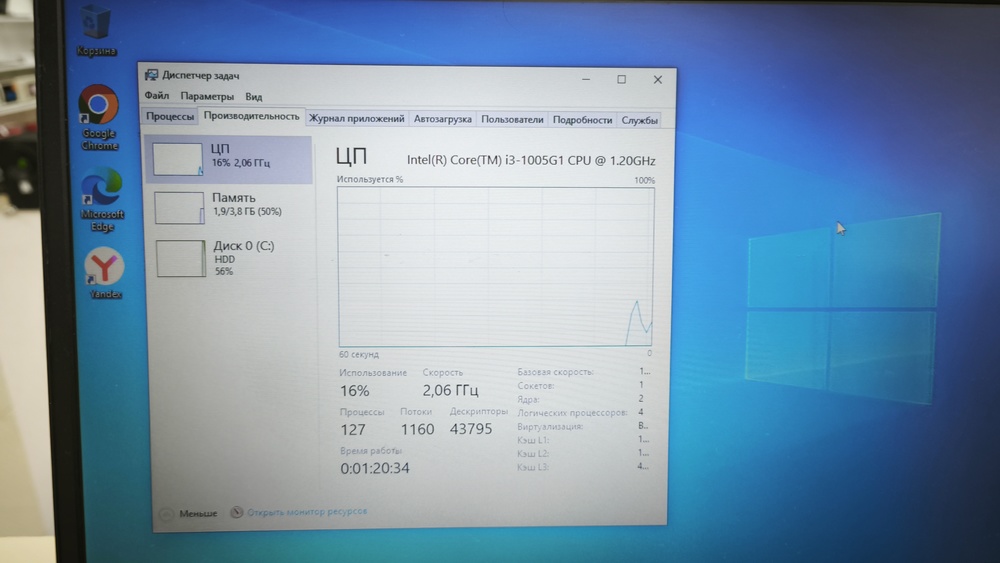Screen dimensions: 1000x563
Task: Click the processor name Intel Core i3-1005G1
Action: [x=531, y=160]
